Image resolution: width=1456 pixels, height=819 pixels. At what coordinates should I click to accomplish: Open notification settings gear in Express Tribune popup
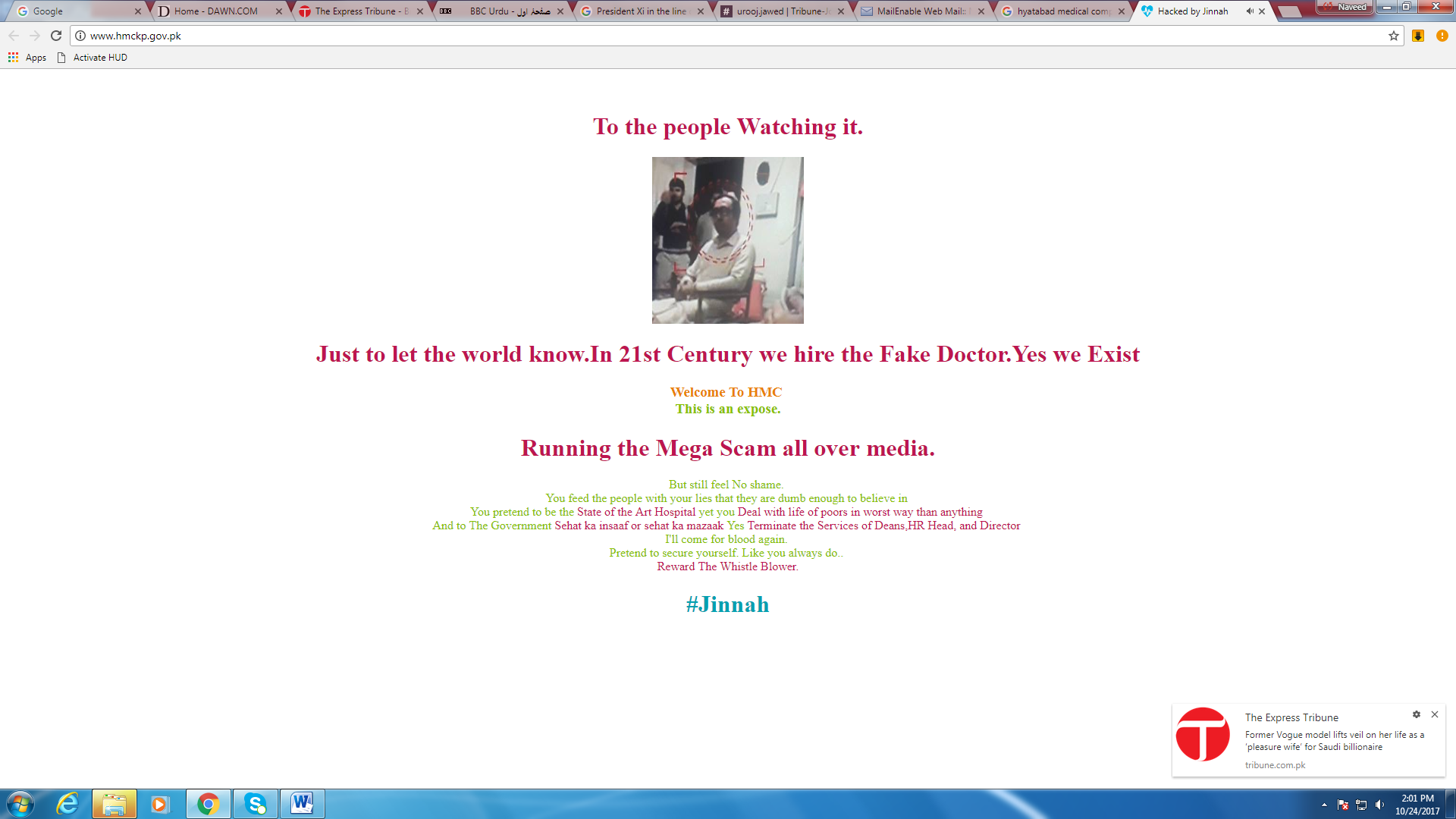click(x=1417, y=714)
